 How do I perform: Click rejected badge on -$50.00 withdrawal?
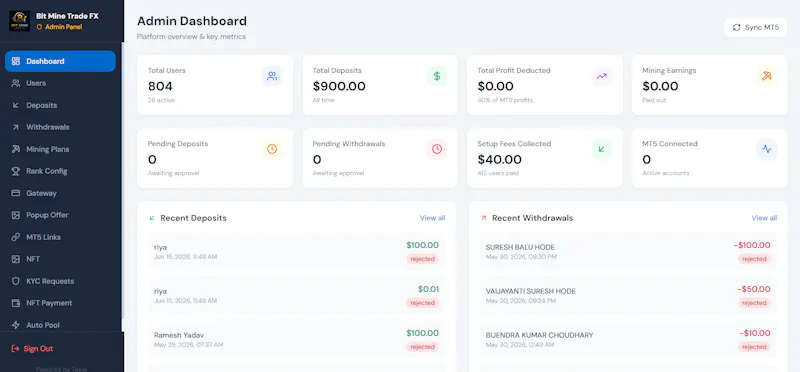pos(754,303)
